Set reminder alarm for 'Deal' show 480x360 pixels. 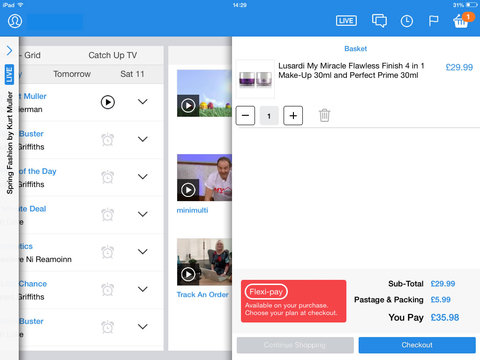pos(108,214)
